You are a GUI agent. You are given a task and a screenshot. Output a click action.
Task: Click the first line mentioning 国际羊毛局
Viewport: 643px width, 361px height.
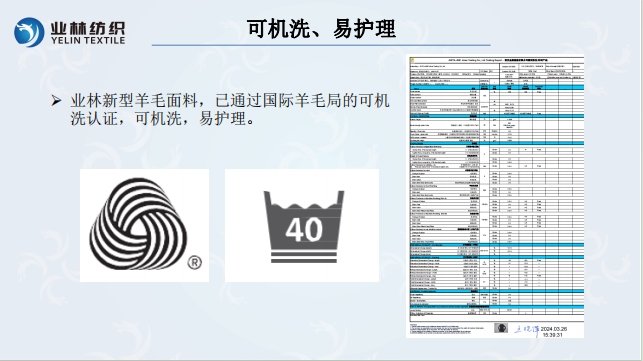pyautogui.click(x=230, y=101)
